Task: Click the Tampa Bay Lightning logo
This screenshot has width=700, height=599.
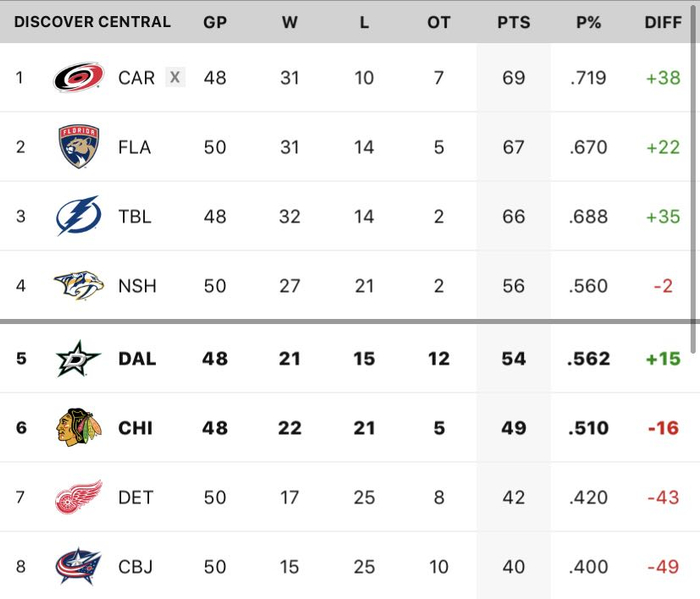Action: pos(78,216)
